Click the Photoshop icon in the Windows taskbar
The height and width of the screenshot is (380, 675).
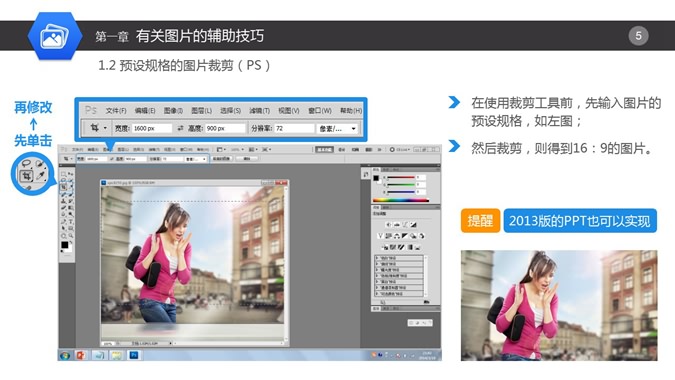pos(134,355)
